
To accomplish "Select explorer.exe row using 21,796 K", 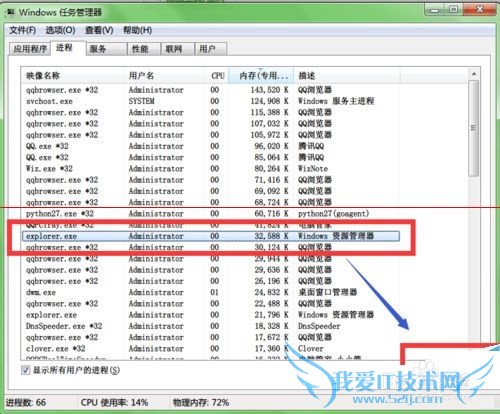I will pyautogui.click(x=211, y=315).
